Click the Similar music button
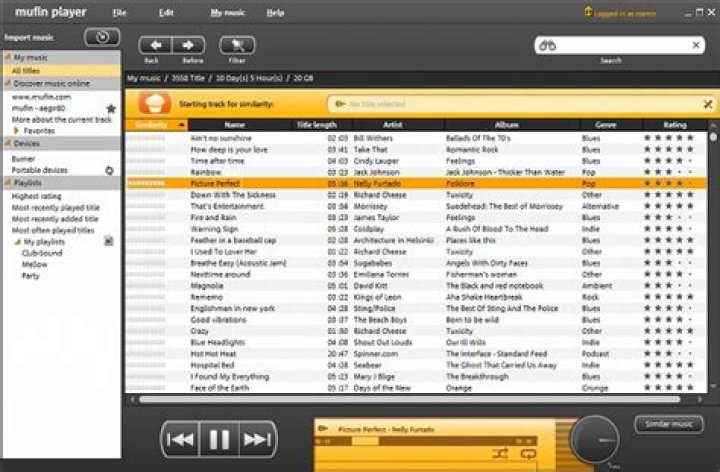720x472 pixels. [669, 424]
